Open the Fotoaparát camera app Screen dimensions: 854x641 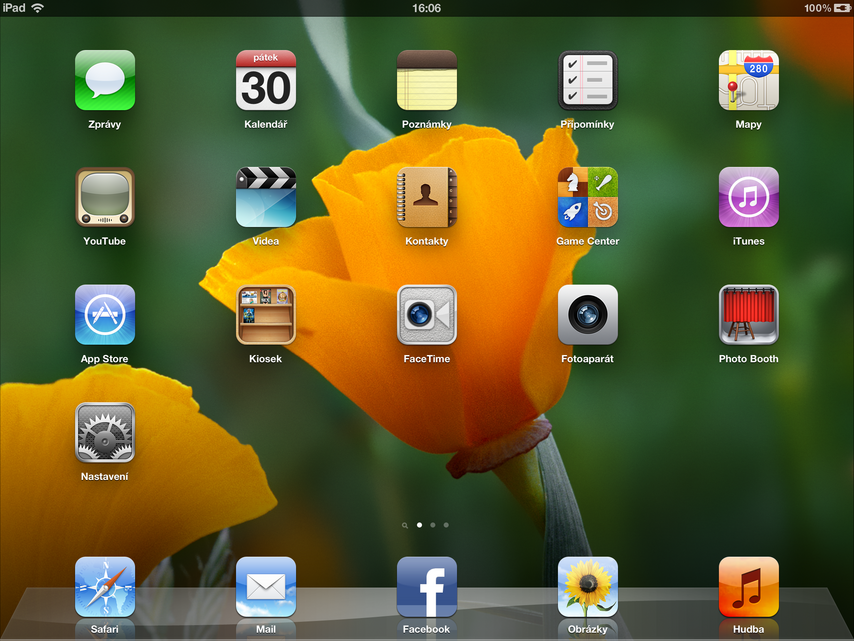(587, 315)
